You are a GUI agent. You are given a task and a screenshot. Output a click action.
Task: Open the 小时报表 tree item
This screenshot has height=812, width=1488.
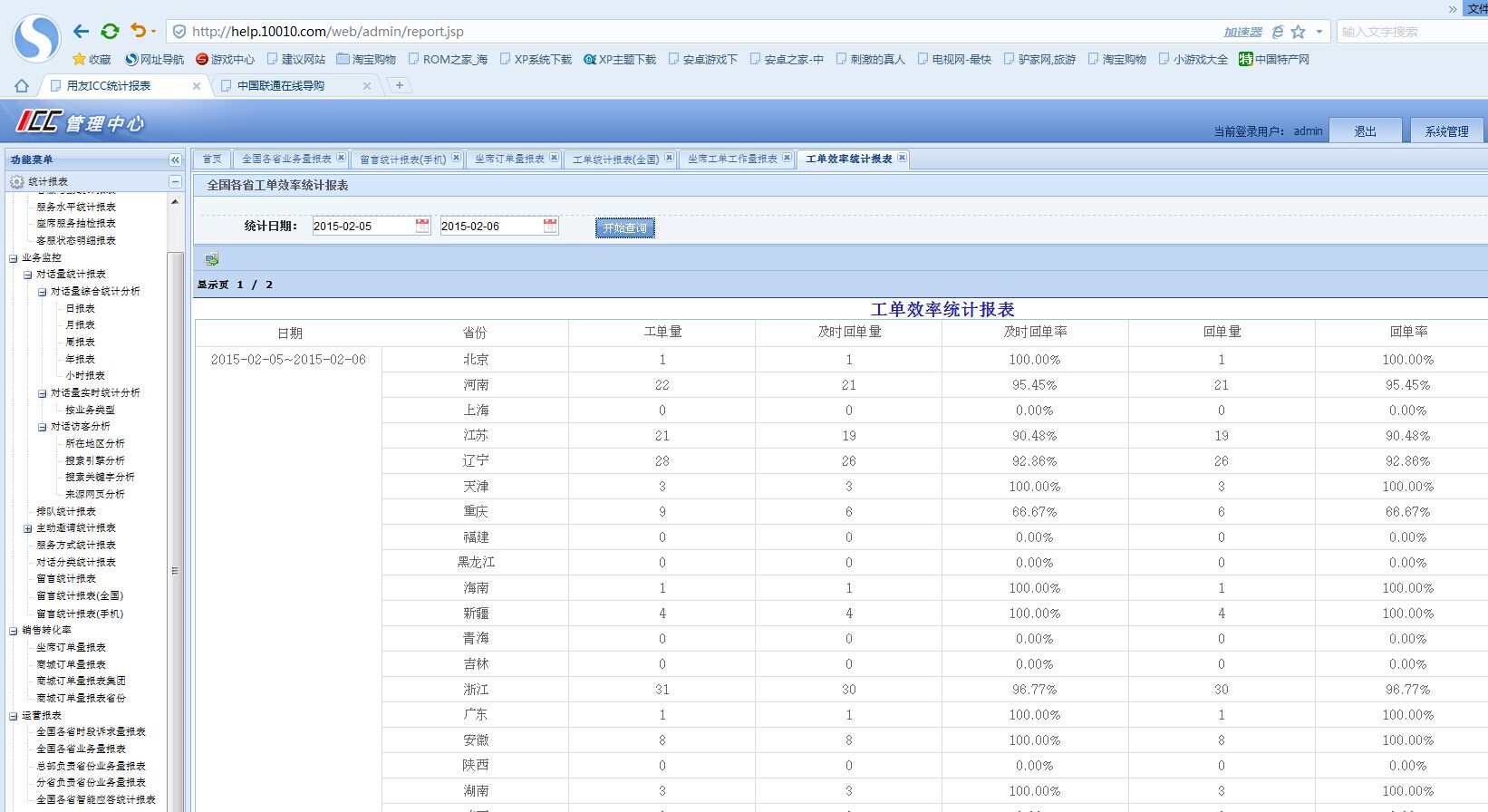84,375
